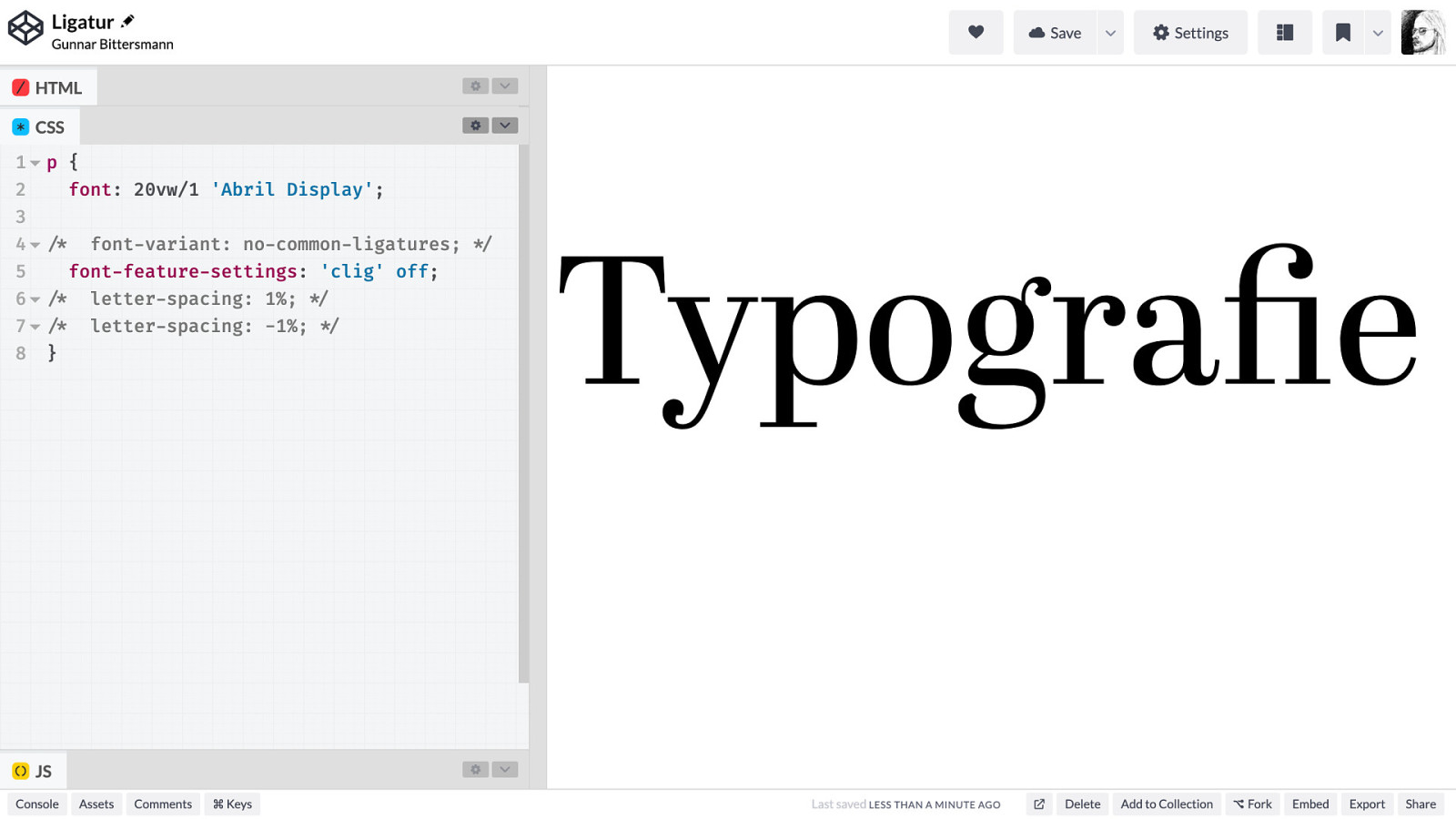Click the user profile avatar
Image resolution: width=1456 pixels, height=819 pixels.
point(1422,33)
